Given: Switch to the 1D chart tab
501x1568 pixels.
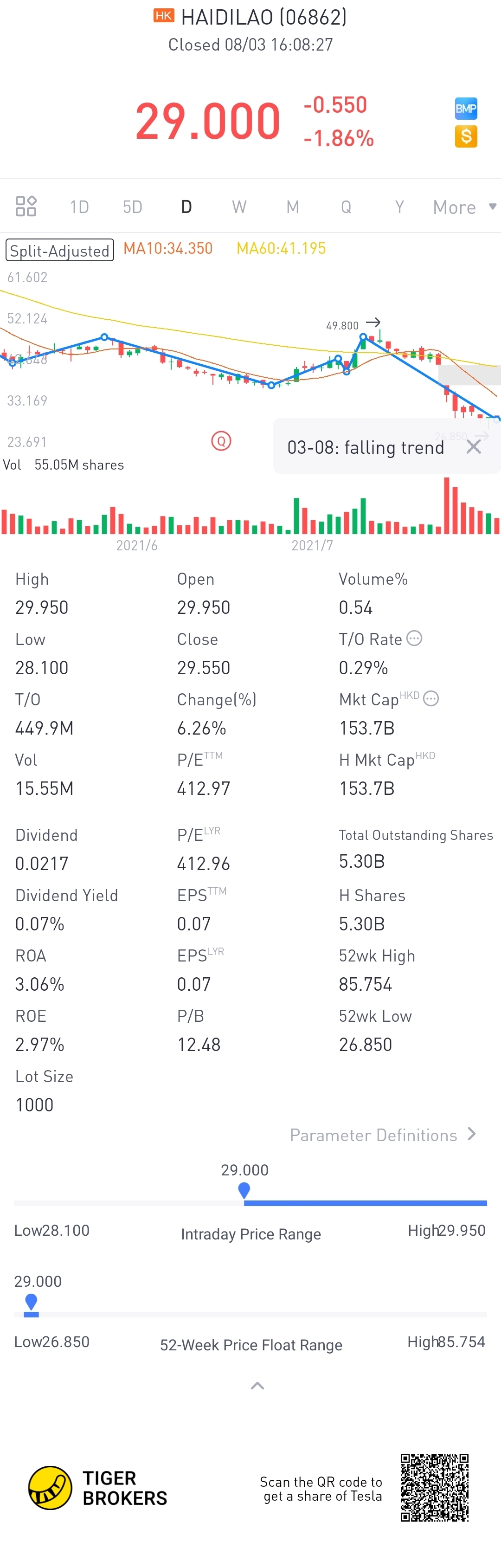Looking at the screenshot, I should pos(79,207).
